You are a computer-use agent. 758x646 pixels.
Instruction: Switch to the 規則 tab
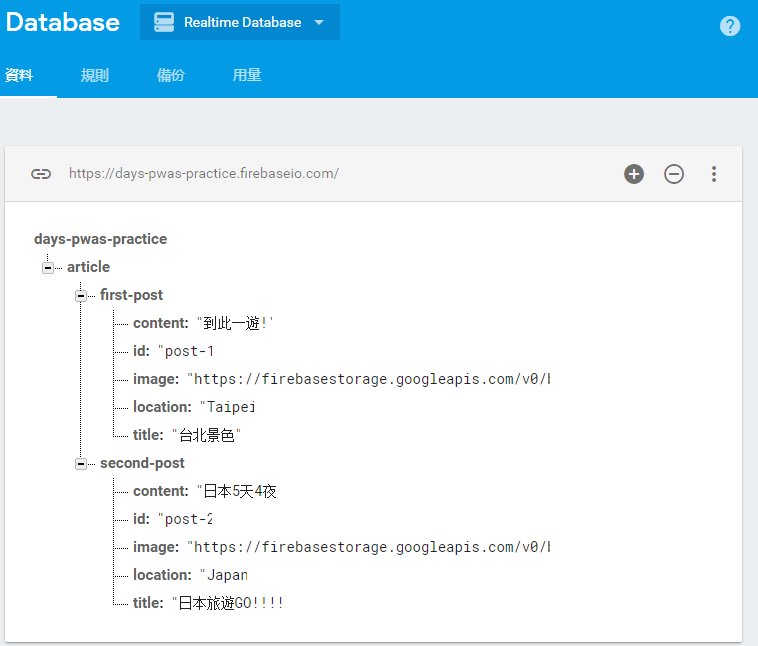coord(95,75)
